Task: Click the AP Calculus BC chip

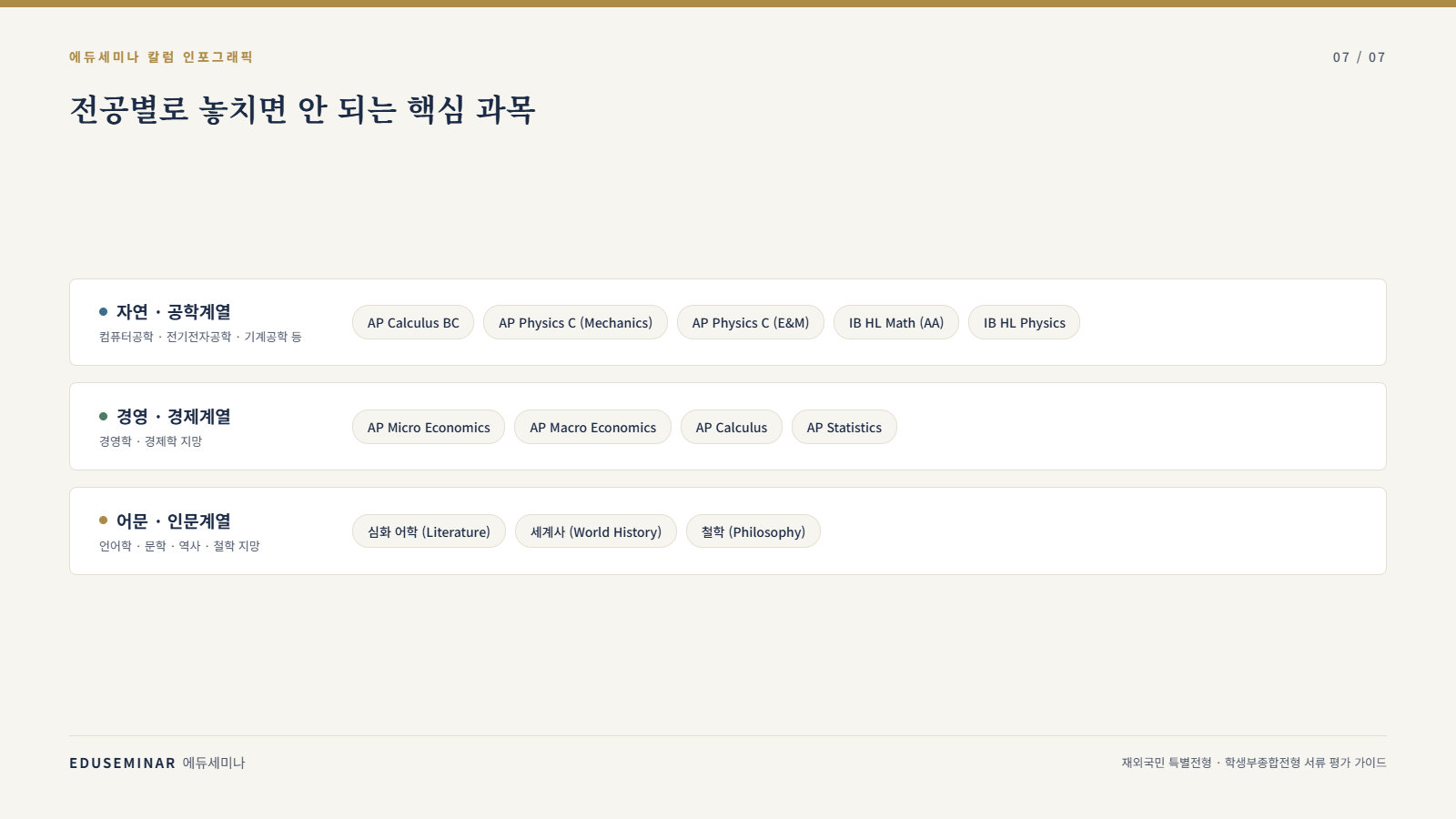Action: tap(413, 322)
